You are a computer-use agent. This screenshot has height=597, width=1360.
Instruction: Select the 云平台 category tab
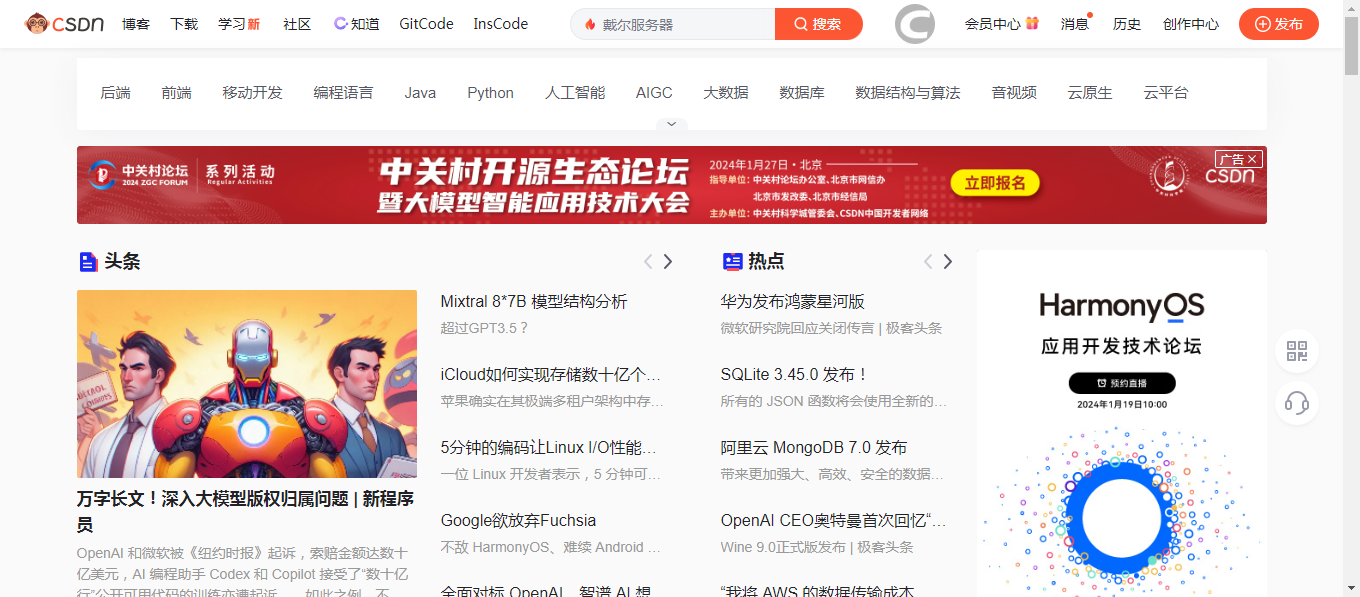pyautogui.click(x=1166, y=93)
